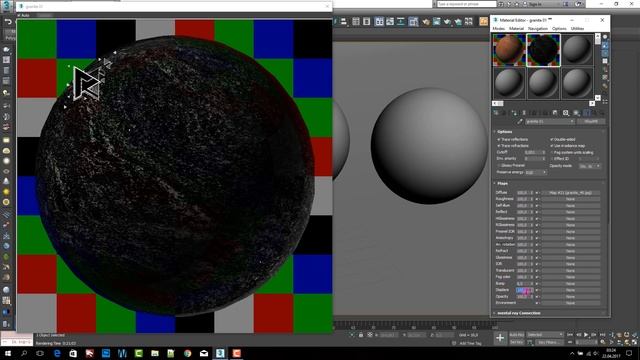Click the Sample UV Tiling icon
This screenshot has width=640, height=360.
point(605,61)
